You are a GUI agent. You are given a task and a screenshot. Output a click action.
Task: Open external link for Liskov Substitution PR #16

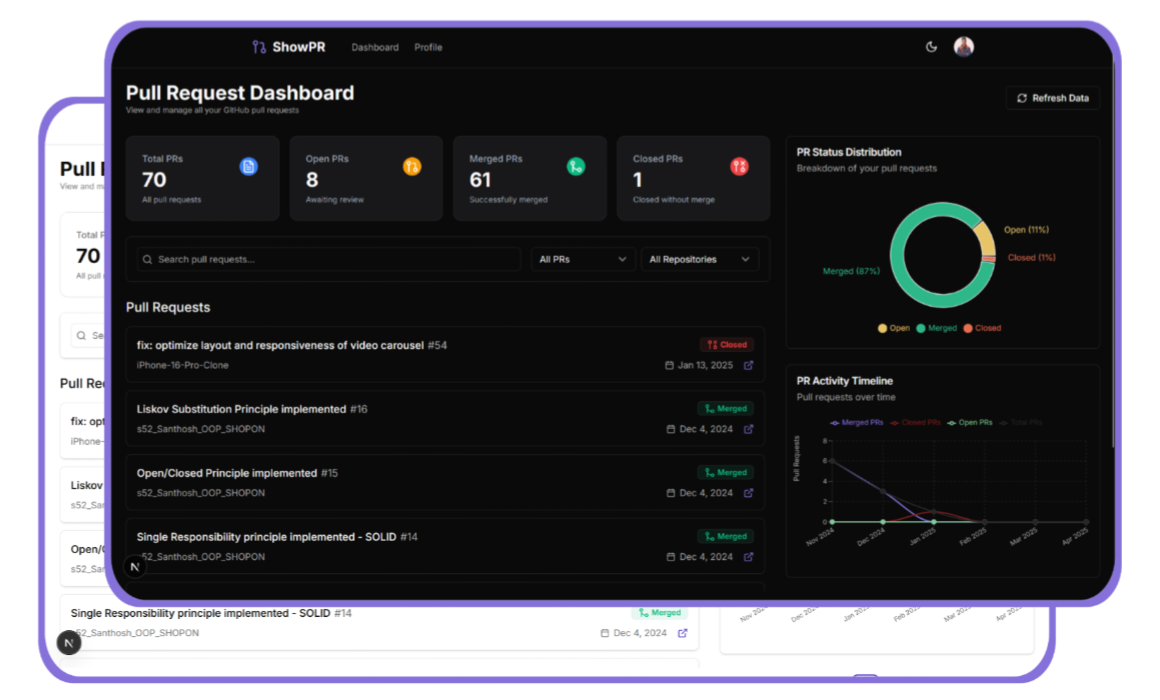tap(749, 428)
